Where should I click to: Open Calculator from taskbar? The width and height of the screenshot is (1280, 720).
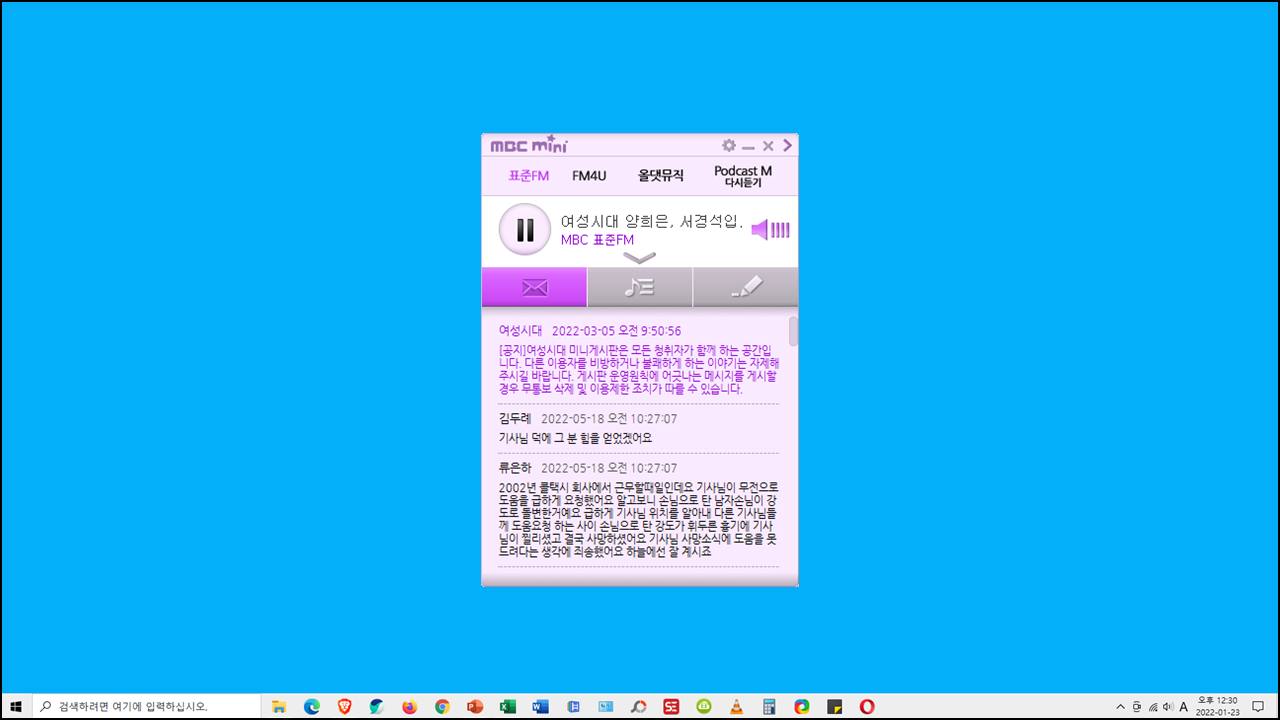click(x=769, y=706)
